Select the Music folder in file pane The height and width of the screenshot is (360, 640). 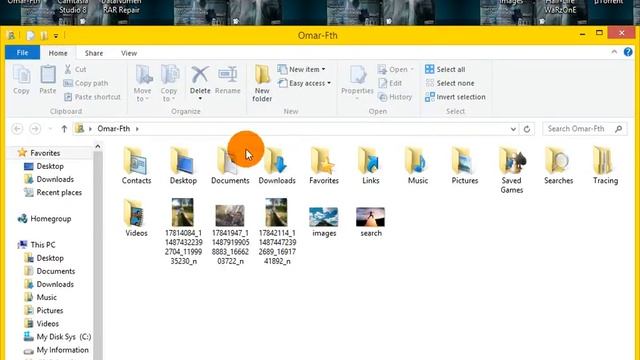418,166
